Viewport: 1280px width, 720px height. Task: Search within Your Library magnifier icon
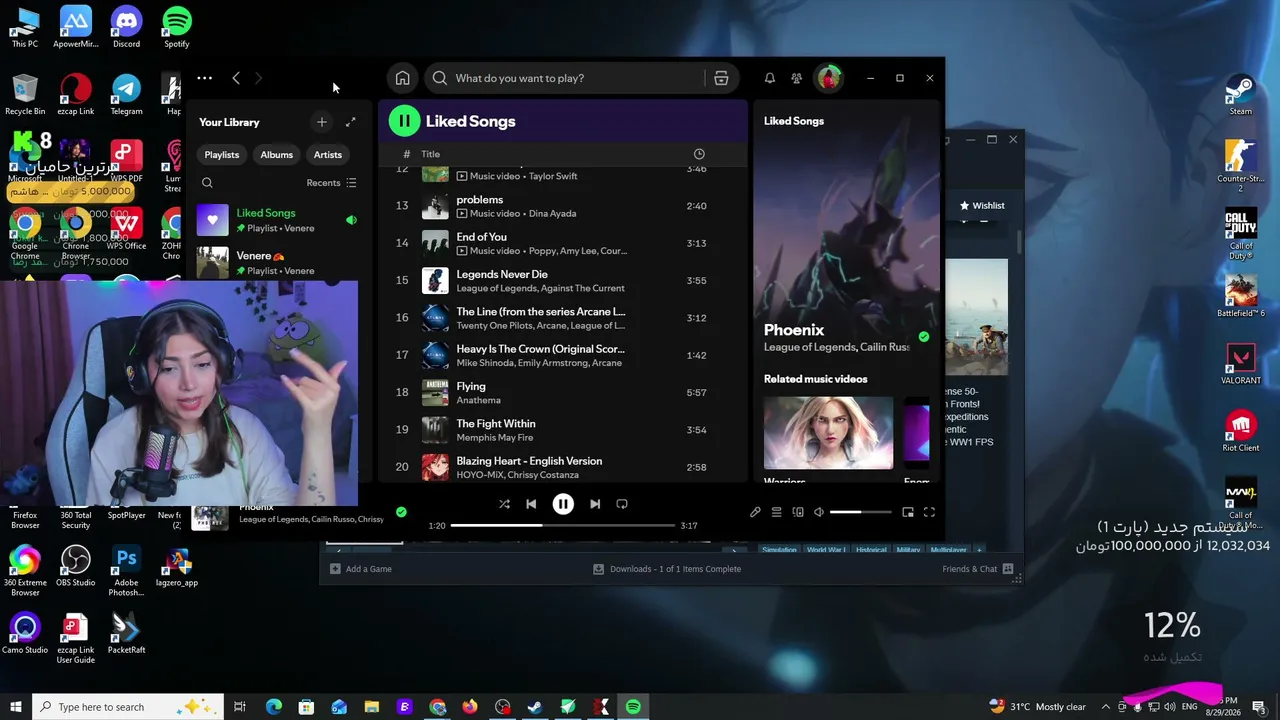click(x=207, y=183)
